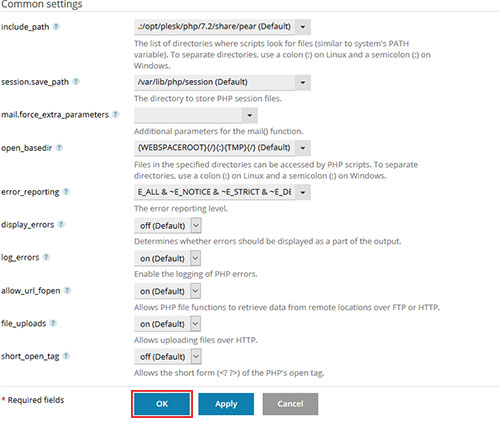Click help icon next to log_errors
Screen dimensions: 500x422
46,257
